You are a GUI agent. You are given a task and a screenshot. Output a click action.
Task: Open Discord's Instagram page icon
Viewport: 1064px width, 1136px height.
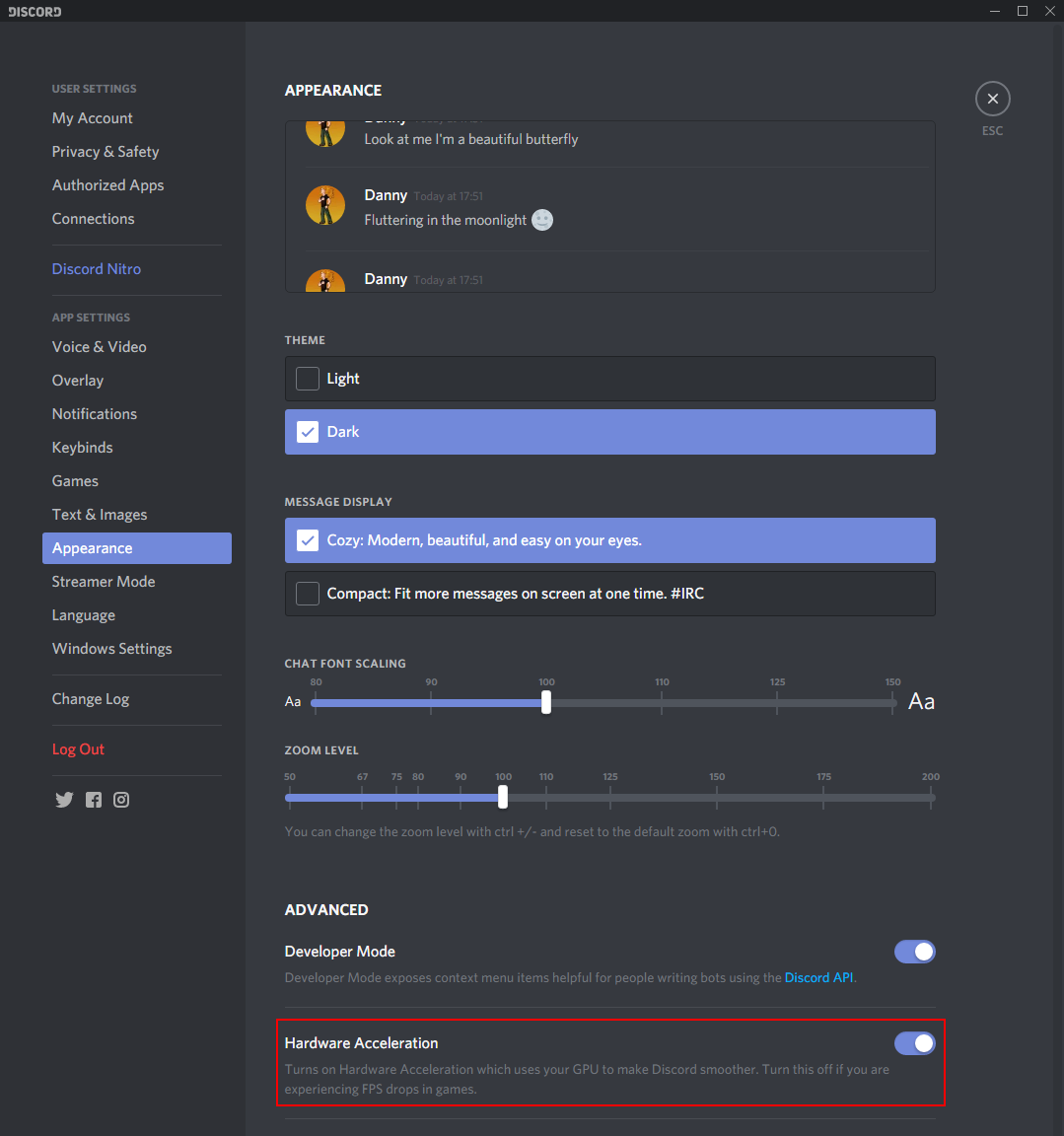[121, 800]
